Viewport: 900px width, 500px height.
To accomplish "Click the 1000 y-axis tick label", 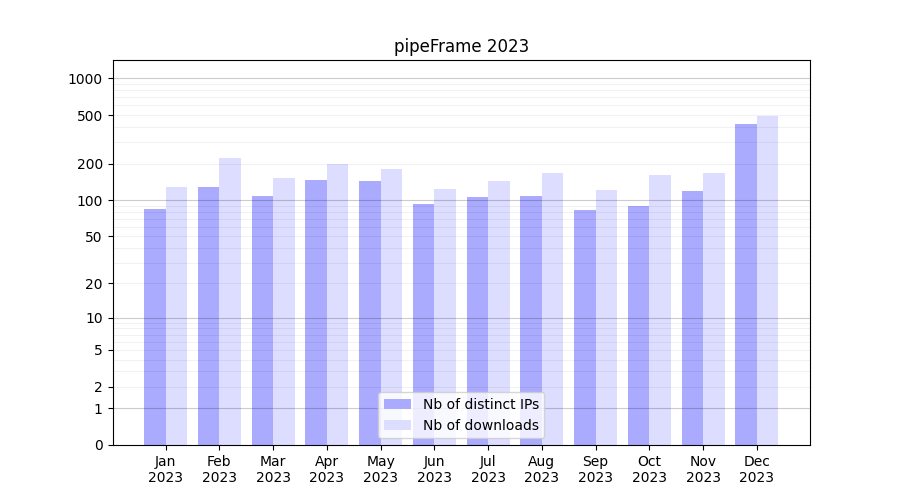I will tap(85, 79).
